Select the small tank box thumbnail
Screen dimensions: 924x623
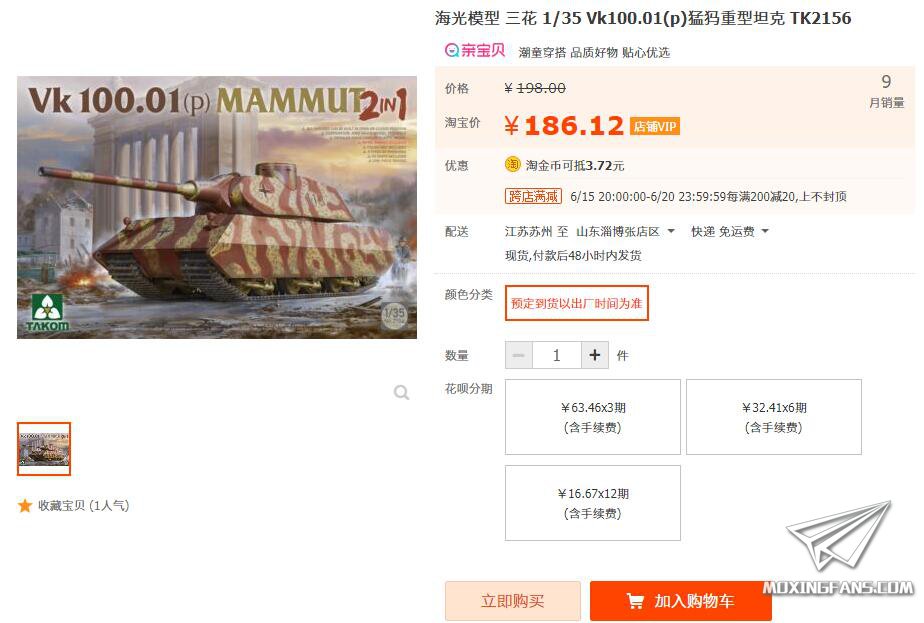pyautogui.click(x=44, y=449)
